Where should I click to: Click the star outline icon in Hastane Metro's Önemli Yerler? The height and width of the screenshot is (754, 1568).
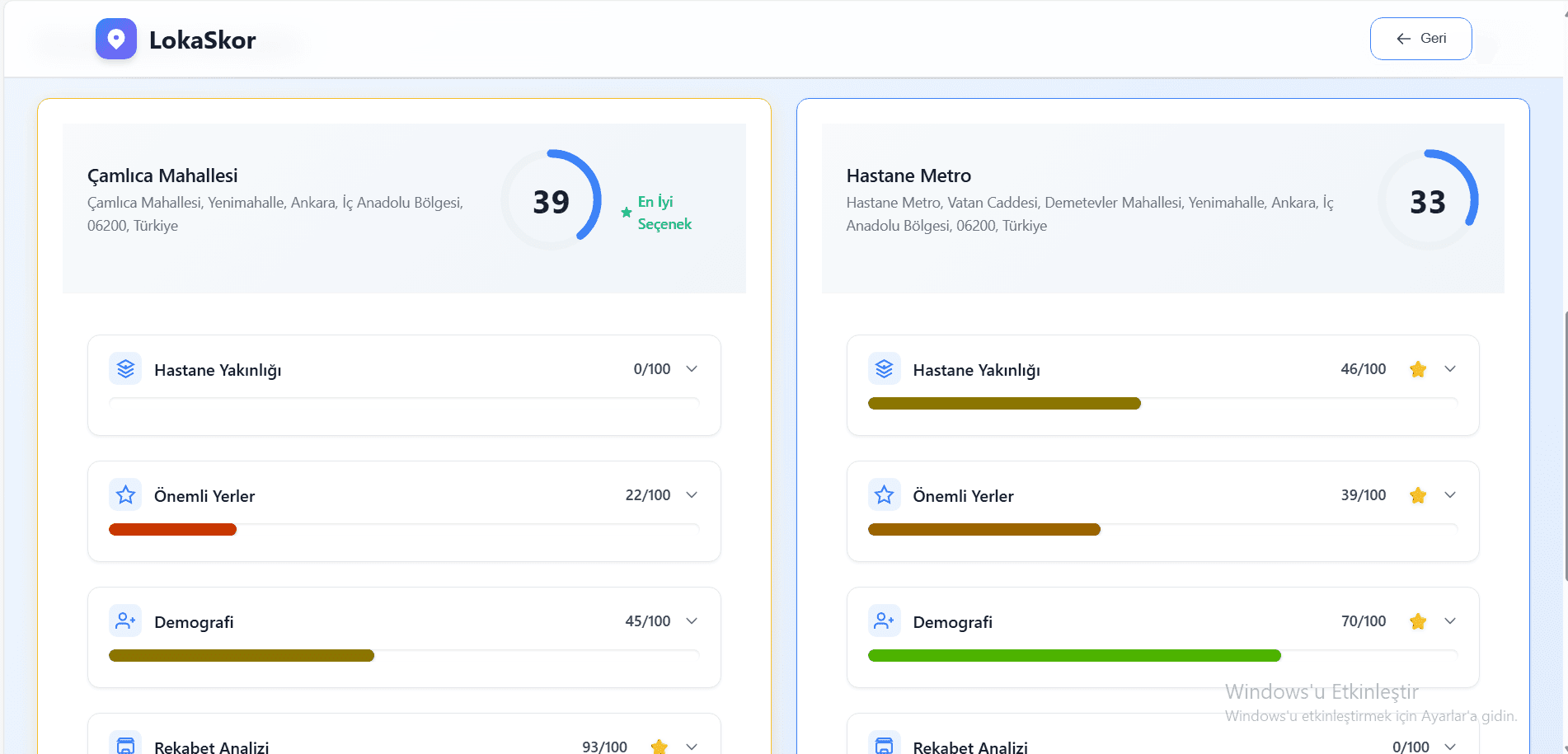[x=885, y=495]
